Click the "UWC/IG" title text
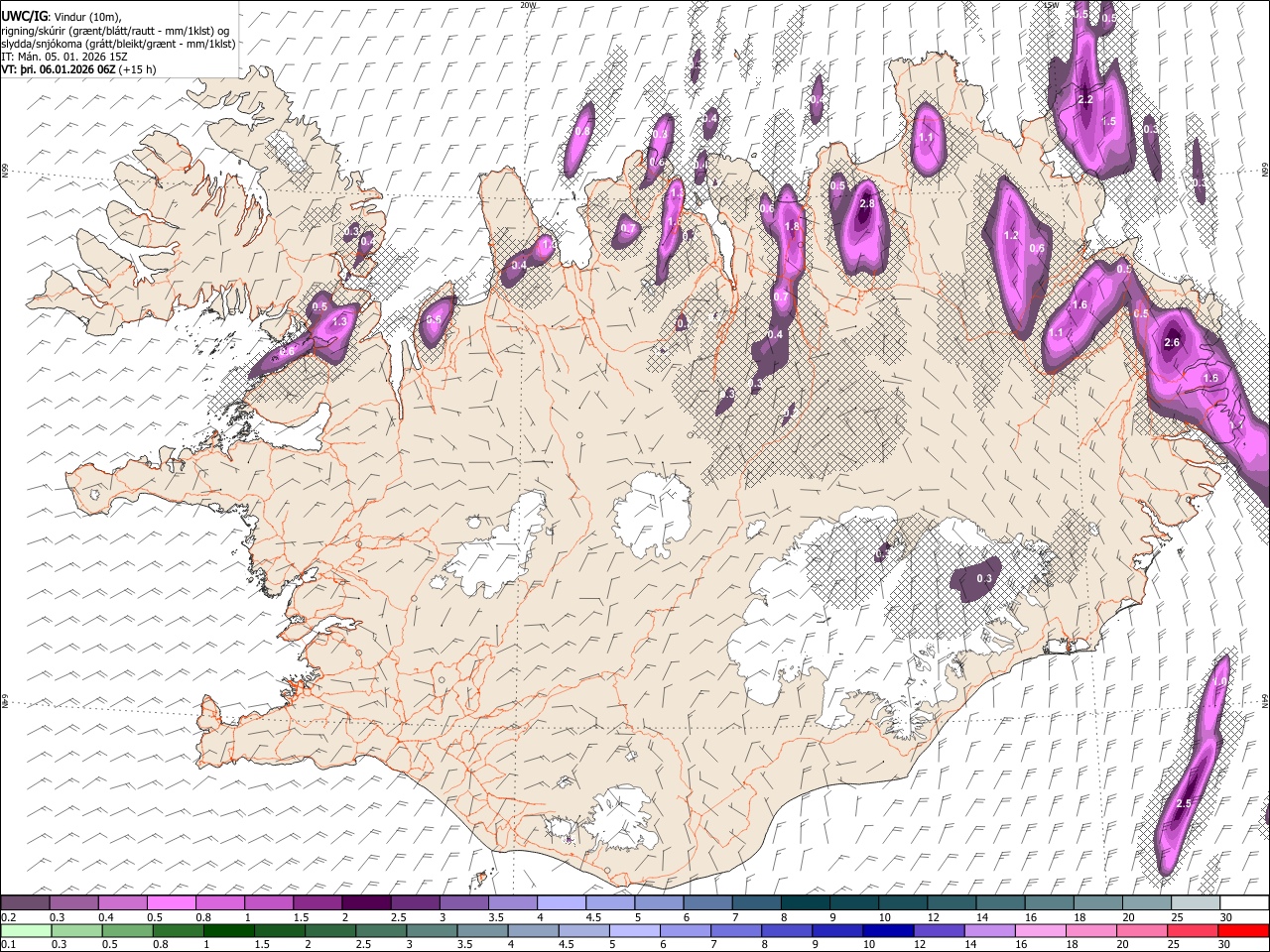The height and width of the screenshot is (952, 1270). point(24,16)
